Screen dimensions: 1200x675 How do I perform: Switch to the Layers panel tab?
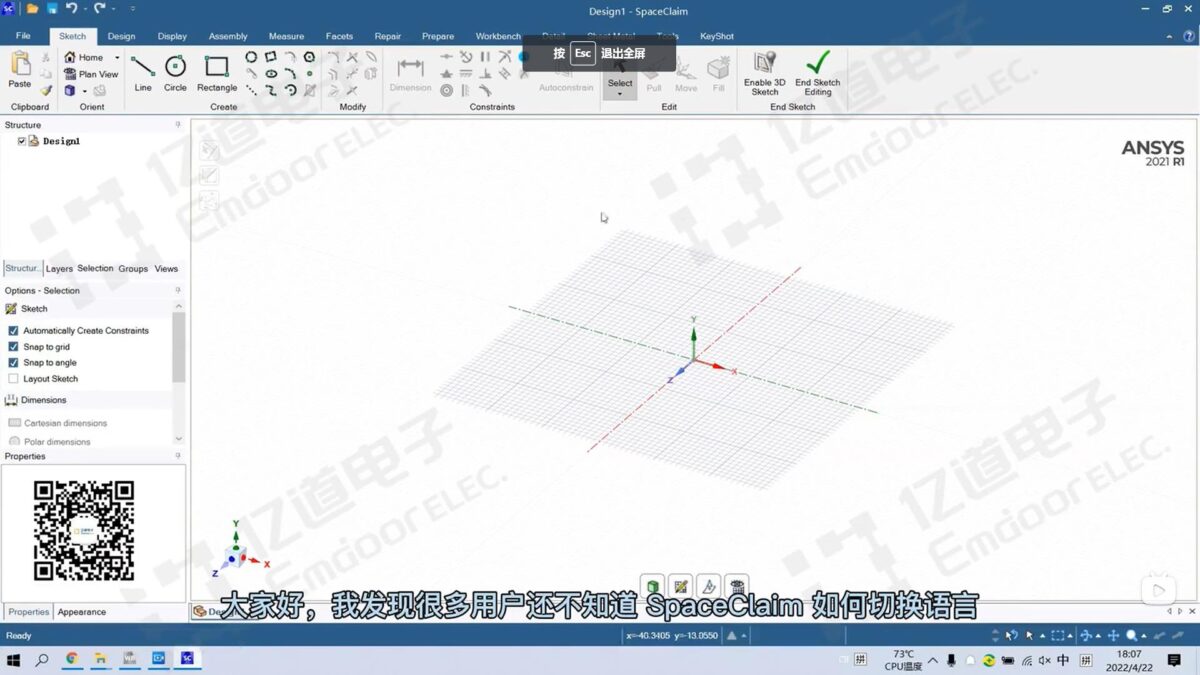pyautogui.click(x=59, y=269)
